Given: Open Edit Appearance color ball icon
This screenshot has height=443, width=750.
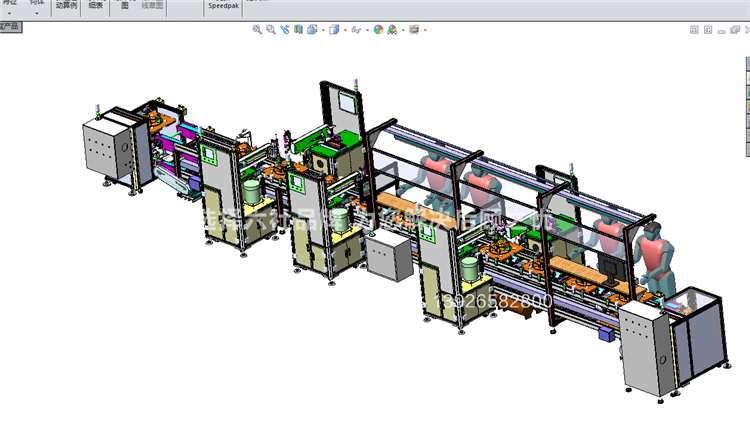Looking at the screenshot, I should pyautogui.click(x=378, y=30).
